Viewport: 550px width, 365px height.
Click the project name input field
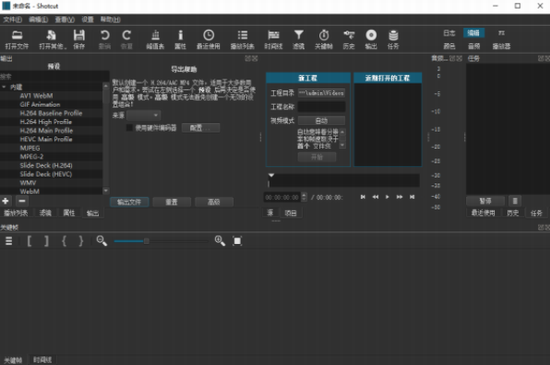tap(321, 107)
